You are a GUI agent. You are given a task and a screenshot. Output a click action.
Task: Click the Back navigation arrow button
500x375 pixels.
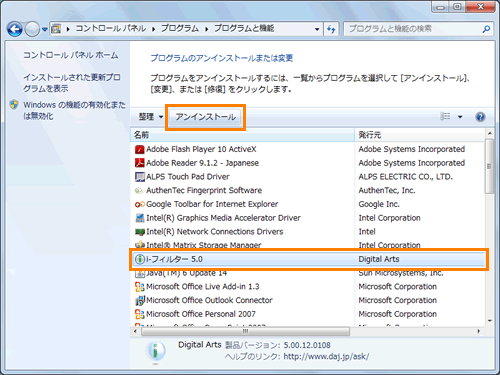tap(15, 29)
